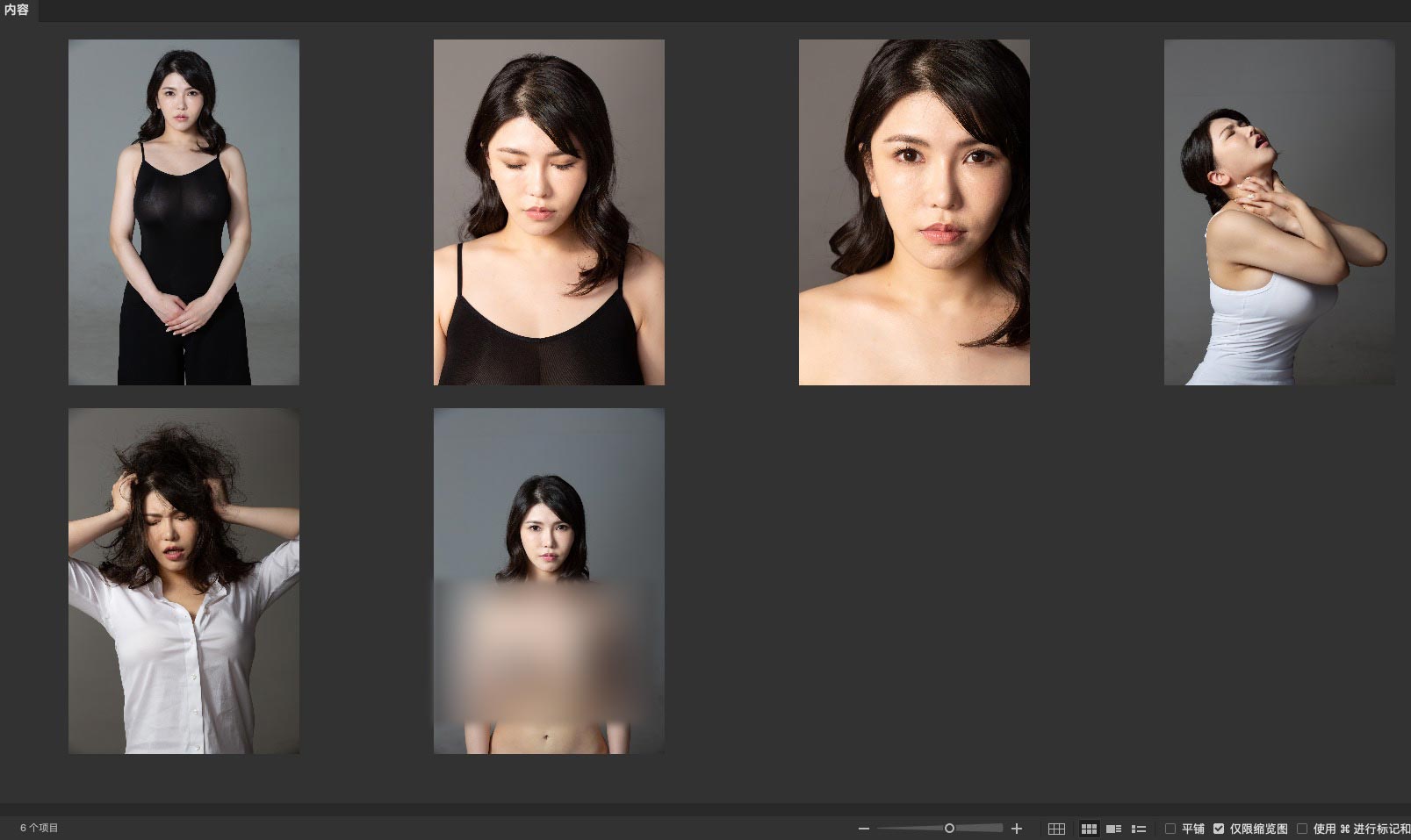Click the plus icon to enlarge thumbnails
Screen dimensions: 1411x840
tap(1017, 829)
